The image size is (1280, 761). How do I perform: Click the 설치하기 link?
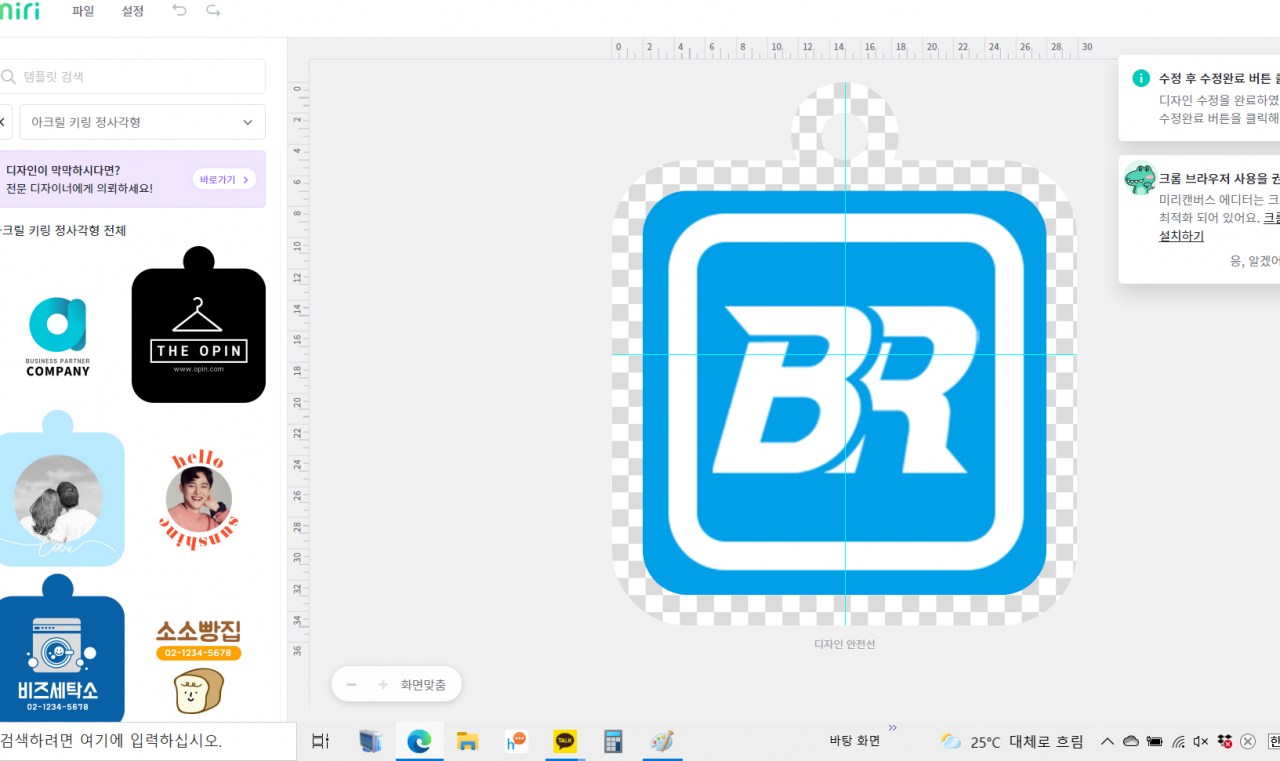(1181, 236)
